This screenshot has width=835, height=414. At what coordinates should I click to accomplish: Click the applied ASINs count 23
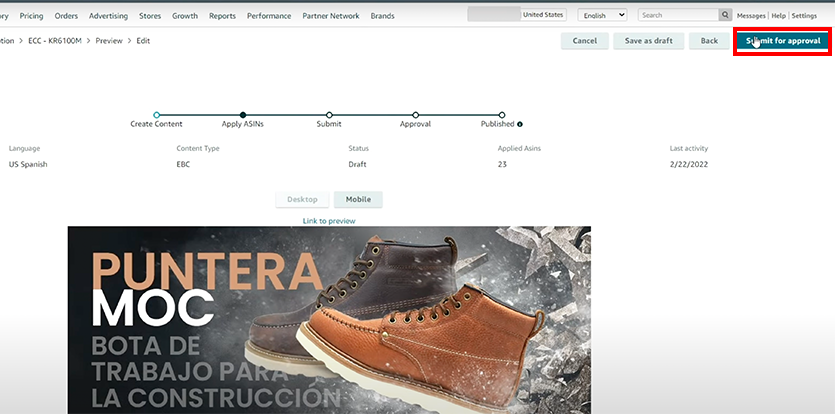click(x=502, y=164)
